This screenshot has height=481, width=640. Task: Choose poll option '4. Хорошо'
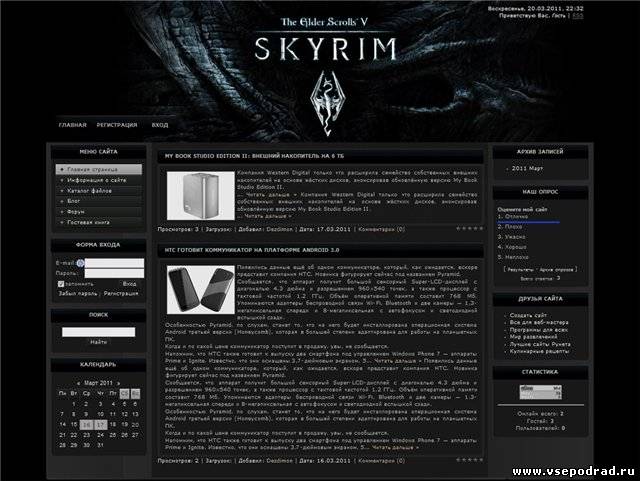(x=512, y=247)
